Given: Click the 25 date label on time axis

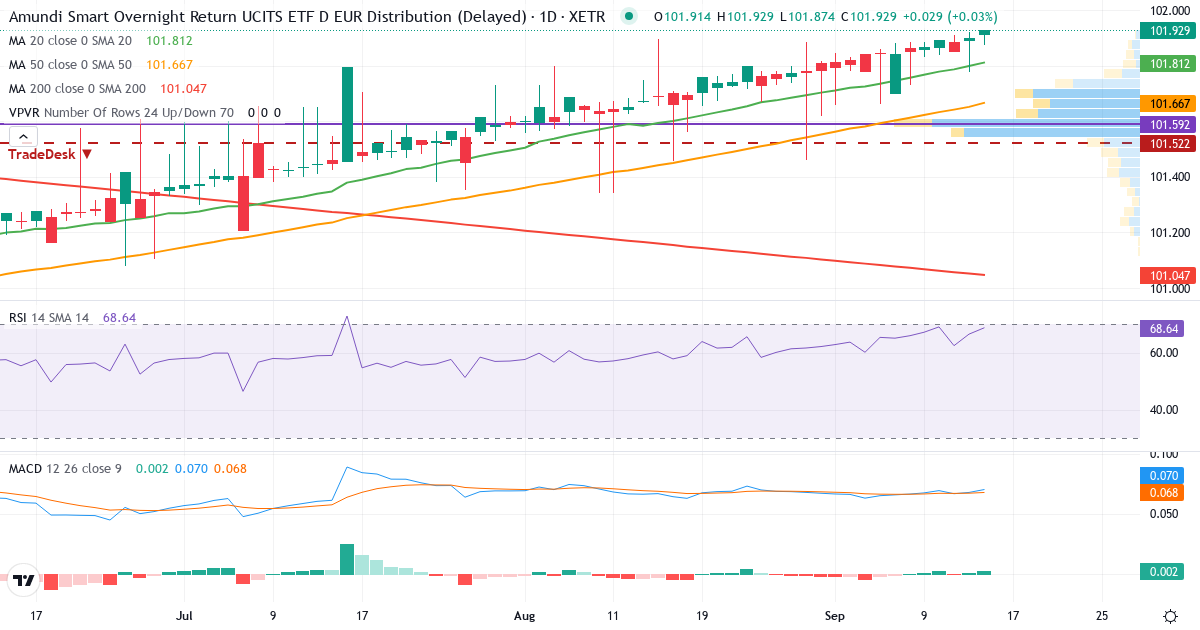Looking at the screenshot, I should pyautogui.click(x=1101, y=616).
